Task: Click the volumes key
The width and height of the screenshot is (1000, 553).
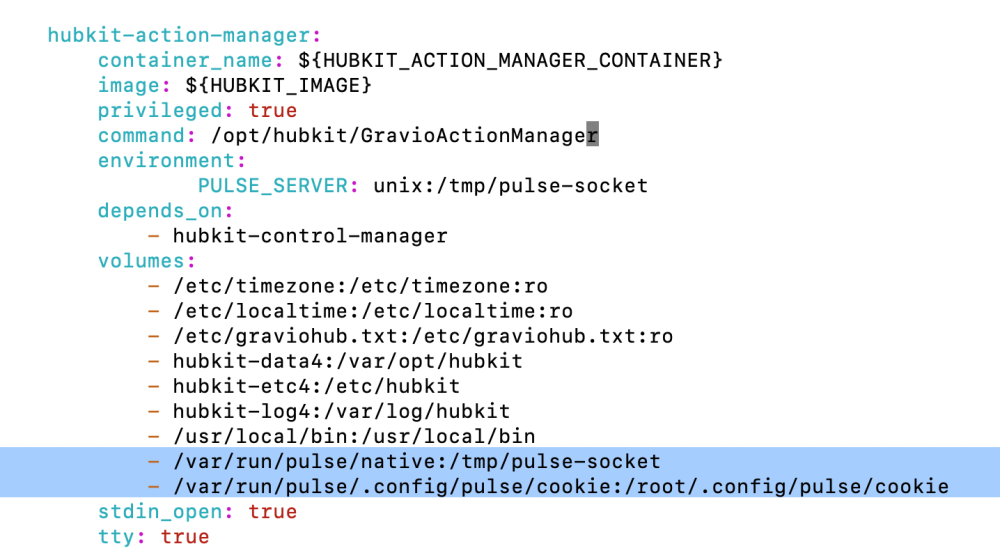Action: click(140, 261)
